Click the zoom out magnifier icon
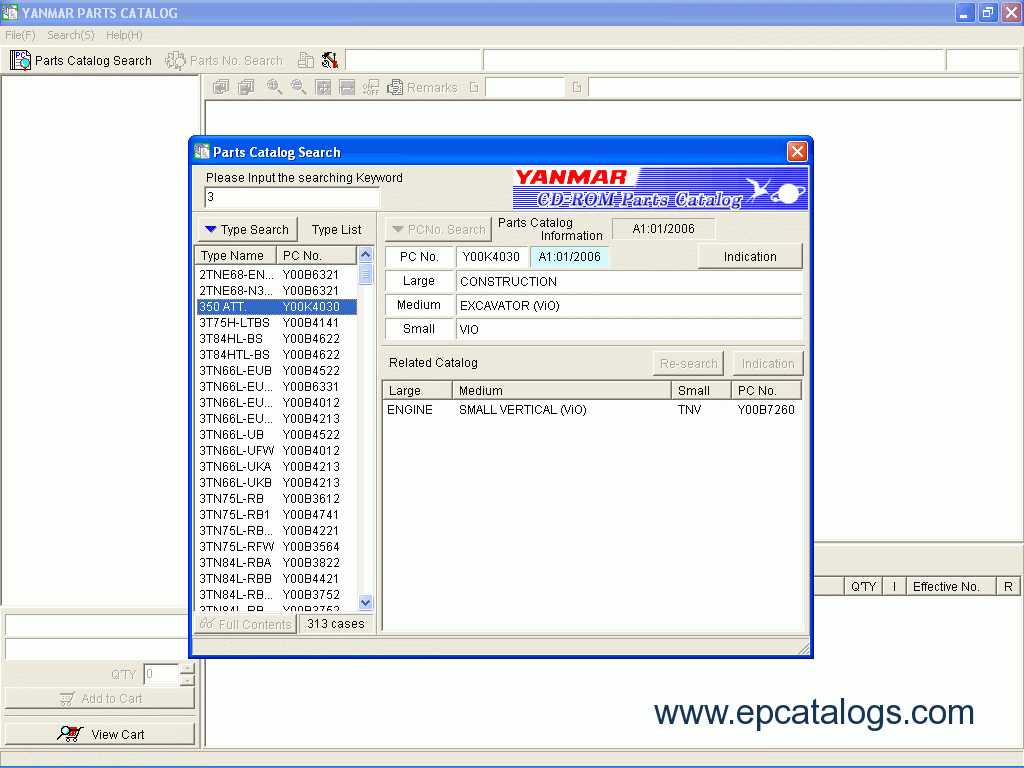Viewport: 1024px width, 768px height. 298,87
